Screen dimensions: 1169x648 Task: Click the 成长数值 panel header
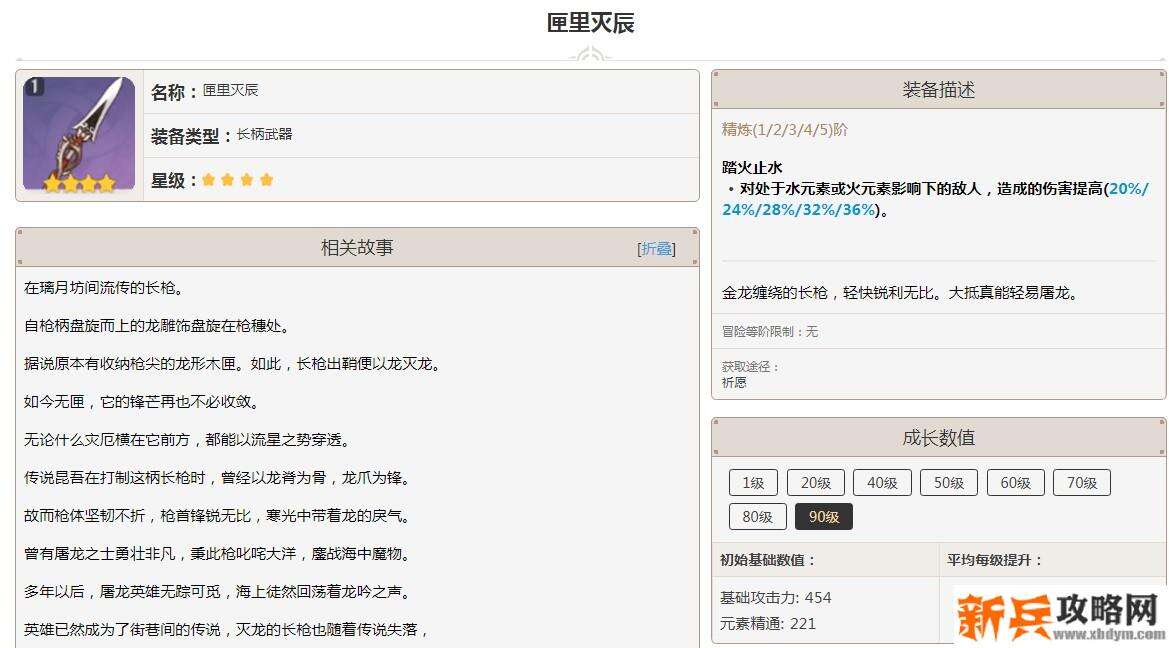tap(938, 437)
